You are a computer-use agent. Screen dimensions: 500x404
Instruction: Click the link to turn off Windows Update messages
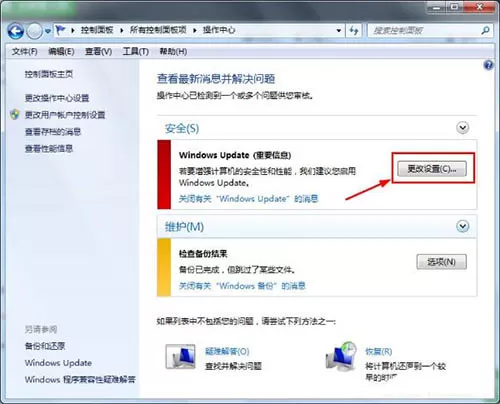click(x=248, y=199)
